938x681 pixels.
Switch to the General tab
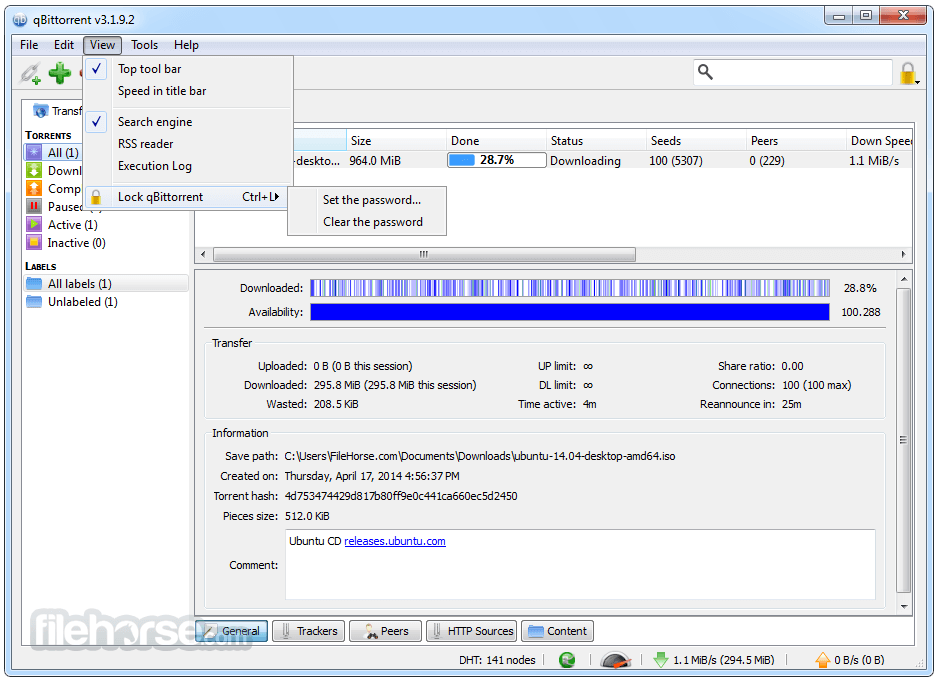pos(232,631)
